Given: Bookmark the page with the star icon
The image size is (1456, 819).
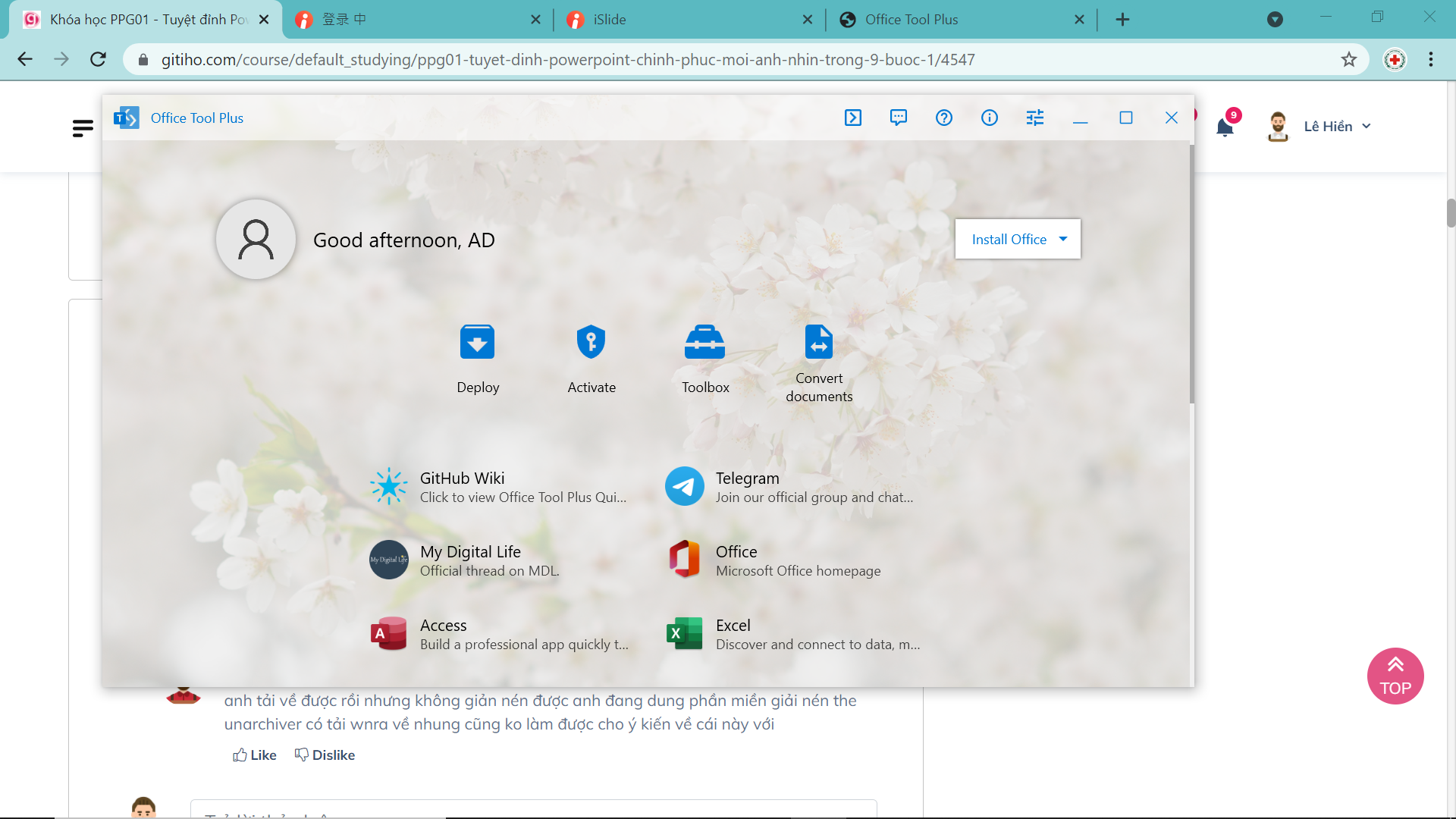Looking at the screenshot, I should click(1349, 59).
